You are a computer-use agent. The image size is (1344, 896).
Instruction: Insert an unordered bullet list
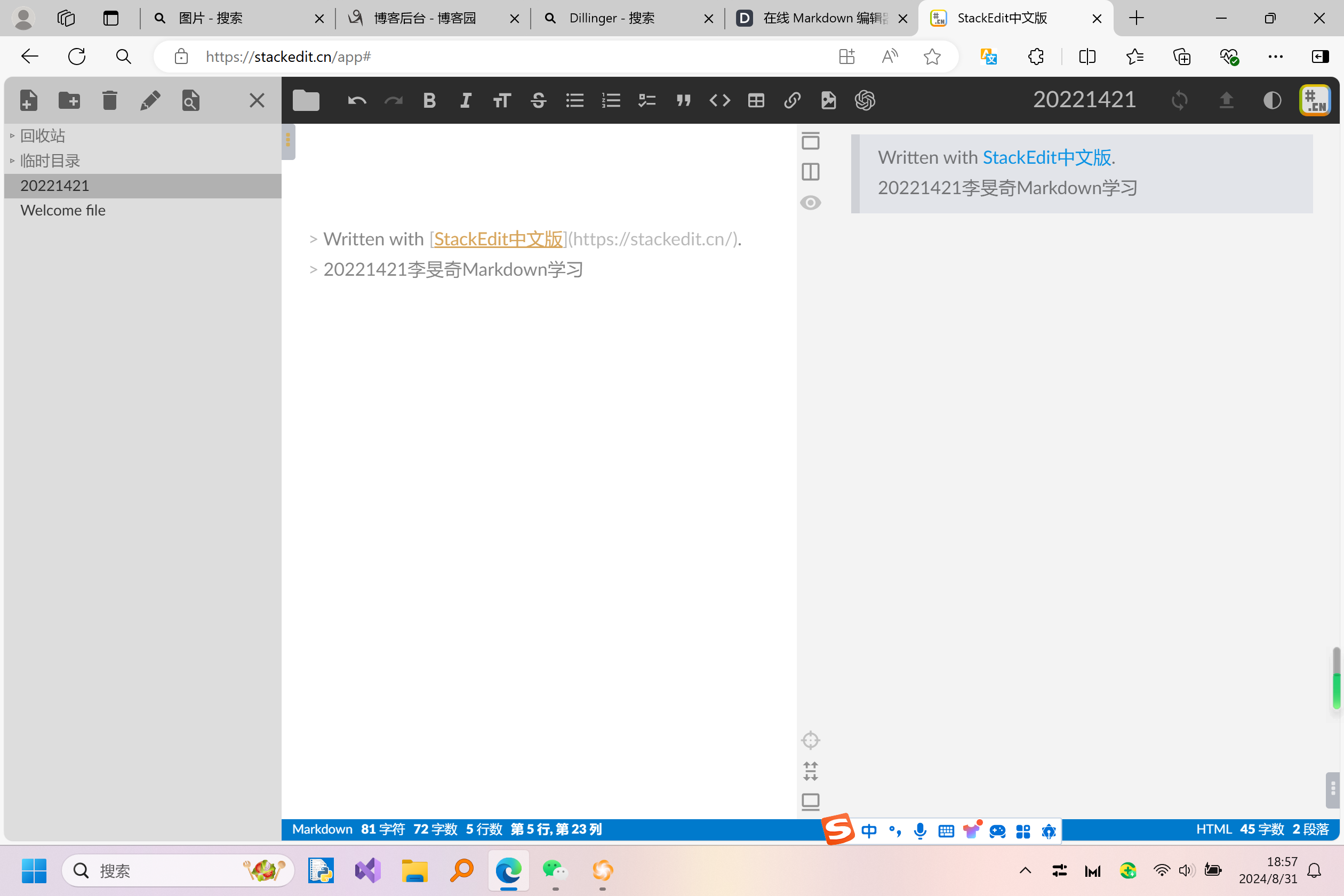pos(575,101)
